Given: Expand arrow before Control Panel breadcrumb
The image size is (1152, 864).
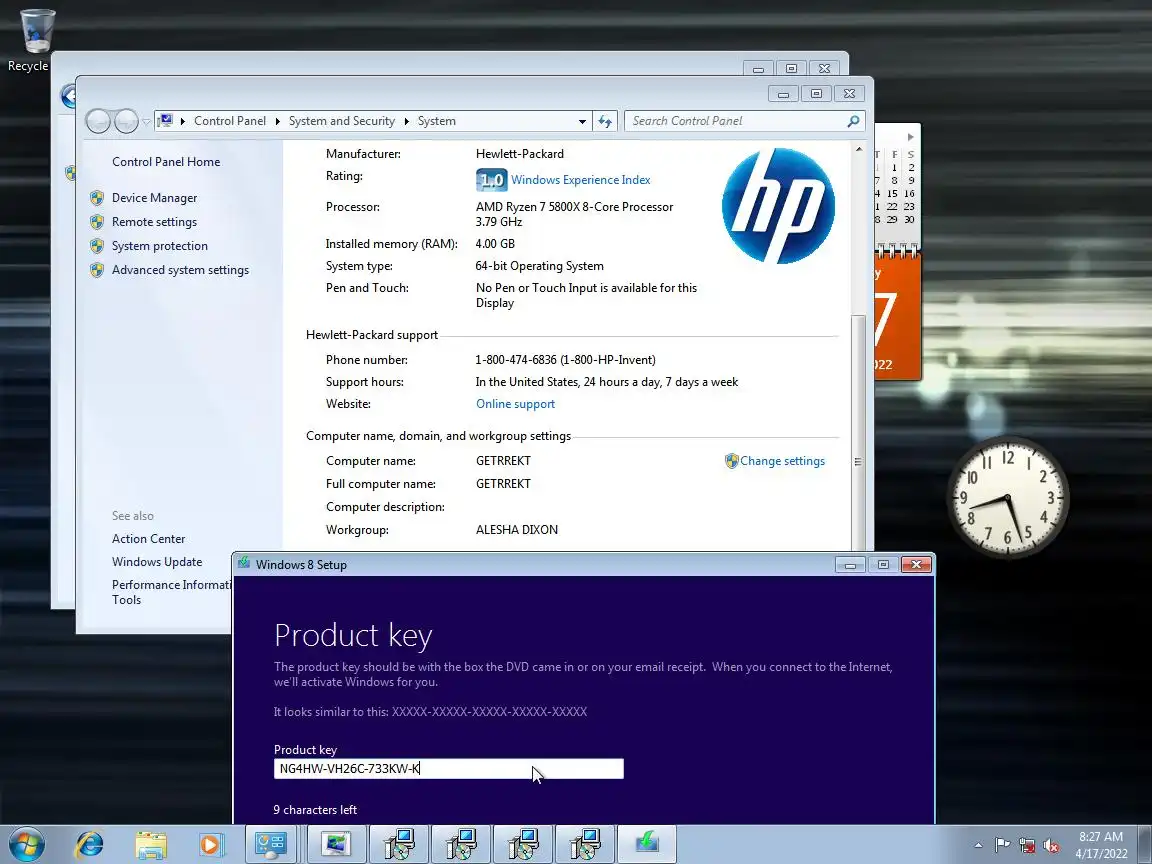Looking at the screenshot, I should (182, 121).
